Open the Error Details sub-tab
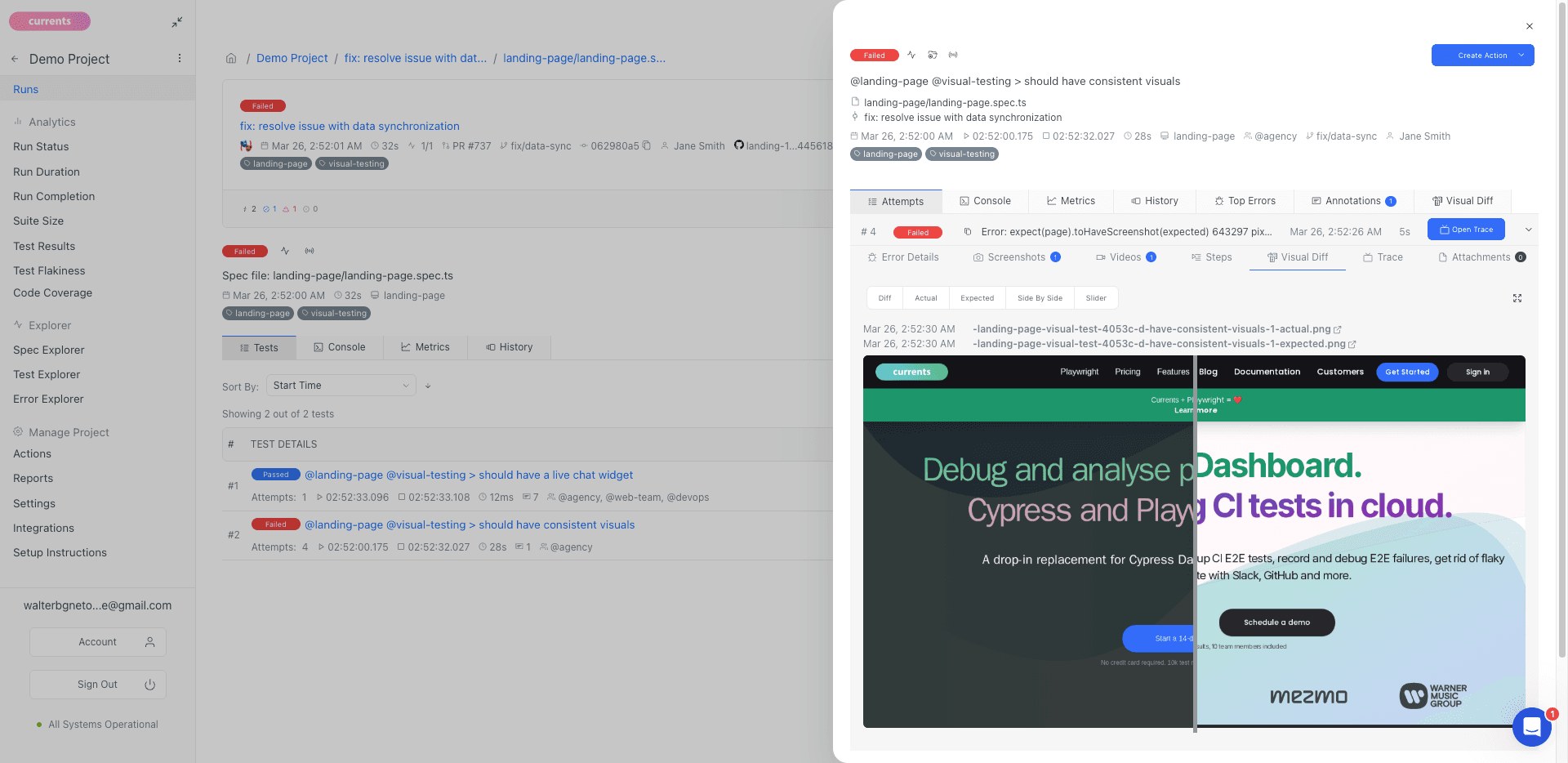1568x763 pixels. 902,257
